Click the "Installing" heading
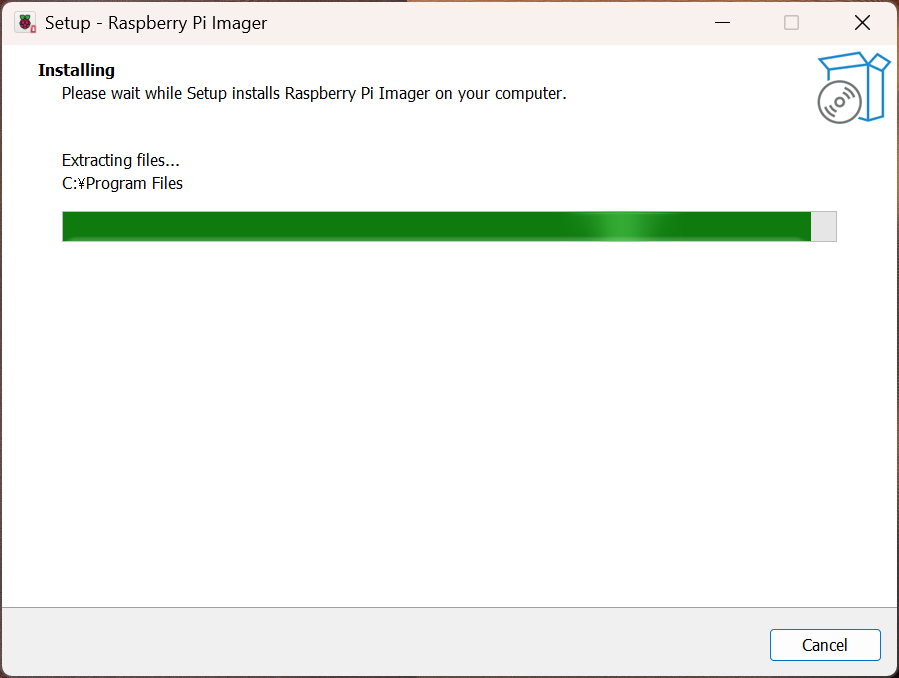 pyautogui.click(x=76, y=70)
